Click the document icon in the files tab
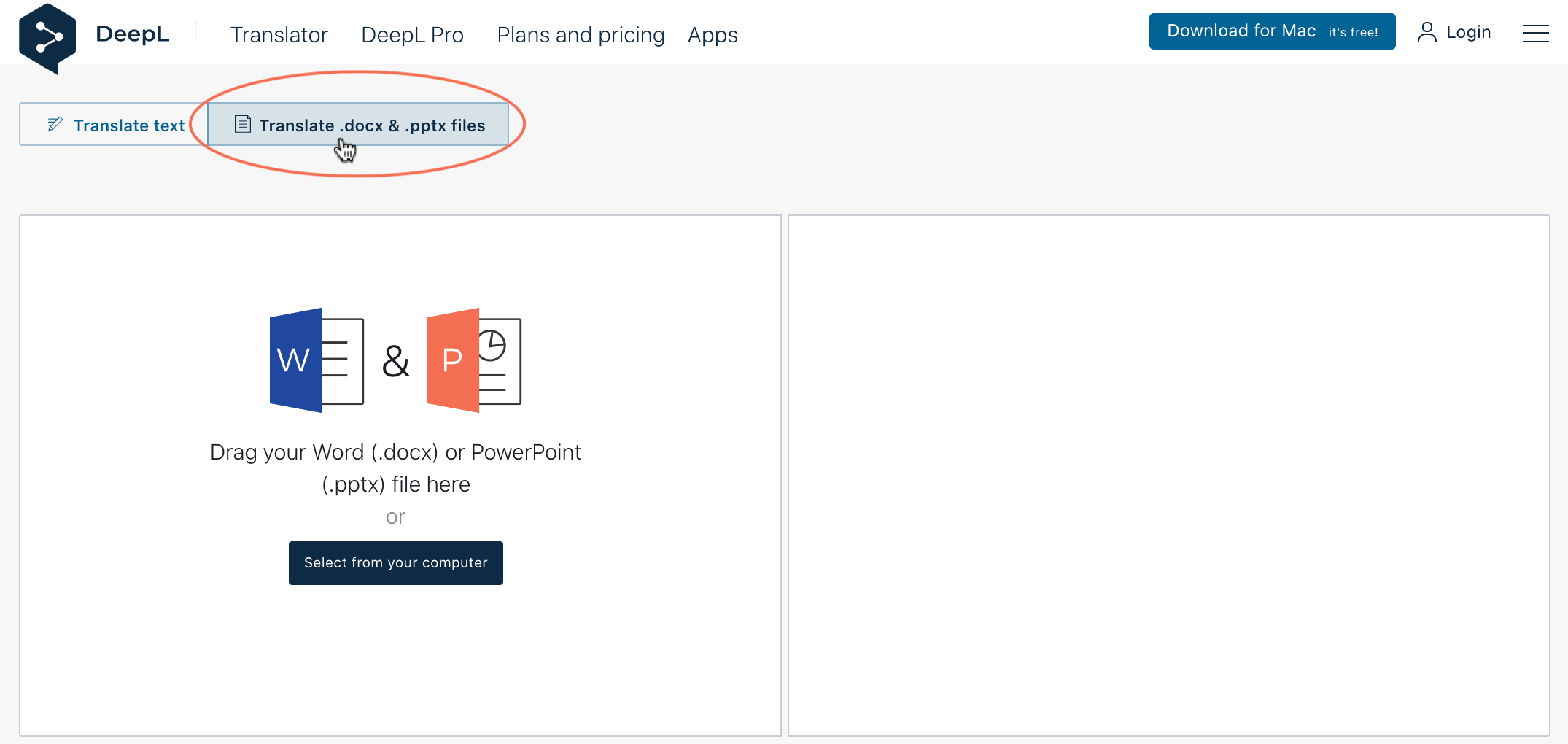The height and width of the screenshot is (744, 1568). [243, 125]
